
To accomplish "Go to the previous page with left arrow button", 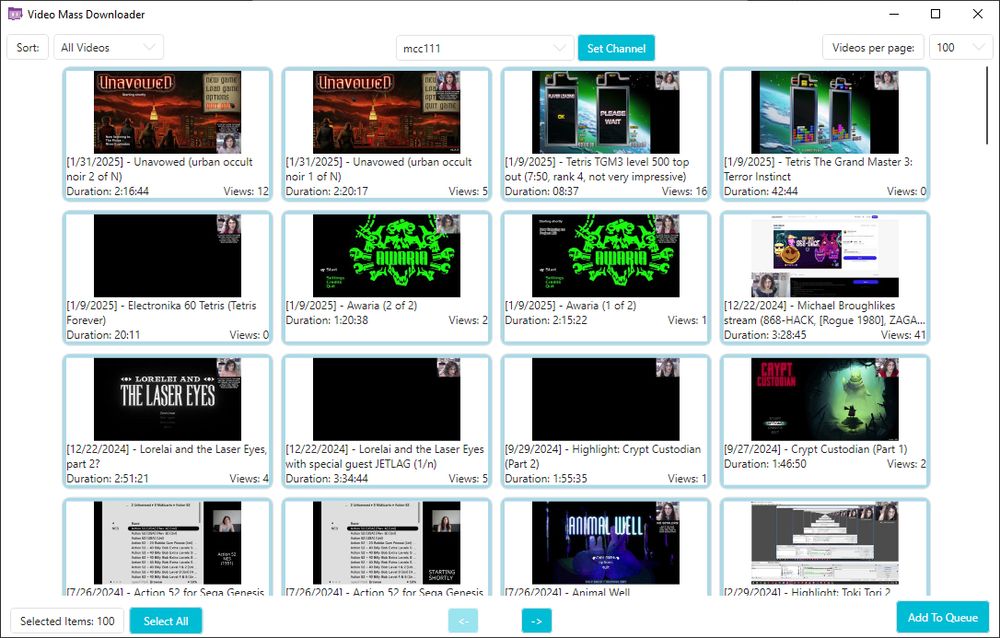I will pyautogui.click(x=463, y=621).
